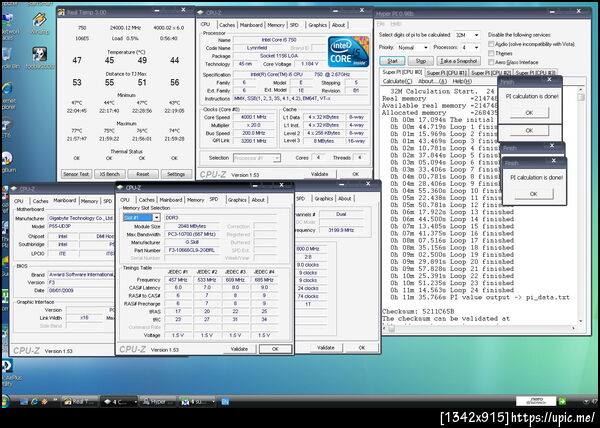600x428 pixels.
Task: Click Start in Hyper PI
Action: [x=392, y=61]
